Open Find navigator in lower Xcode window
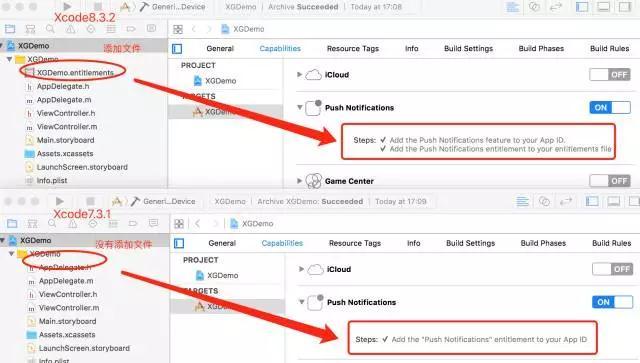Viewport: 640px width, 363px height. (52, 223)
